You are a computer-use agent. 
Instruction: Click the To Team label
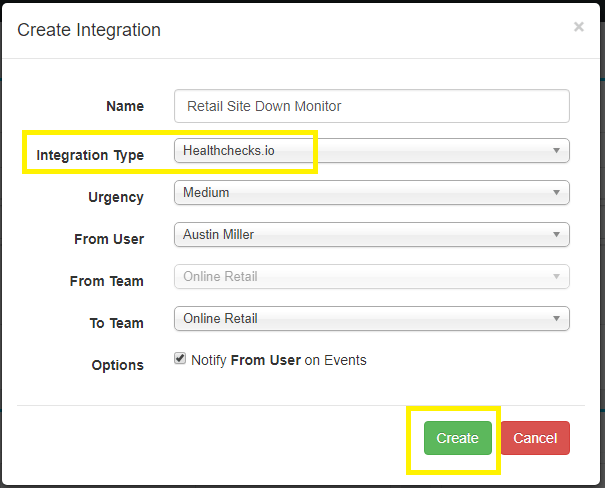[117, 323]
